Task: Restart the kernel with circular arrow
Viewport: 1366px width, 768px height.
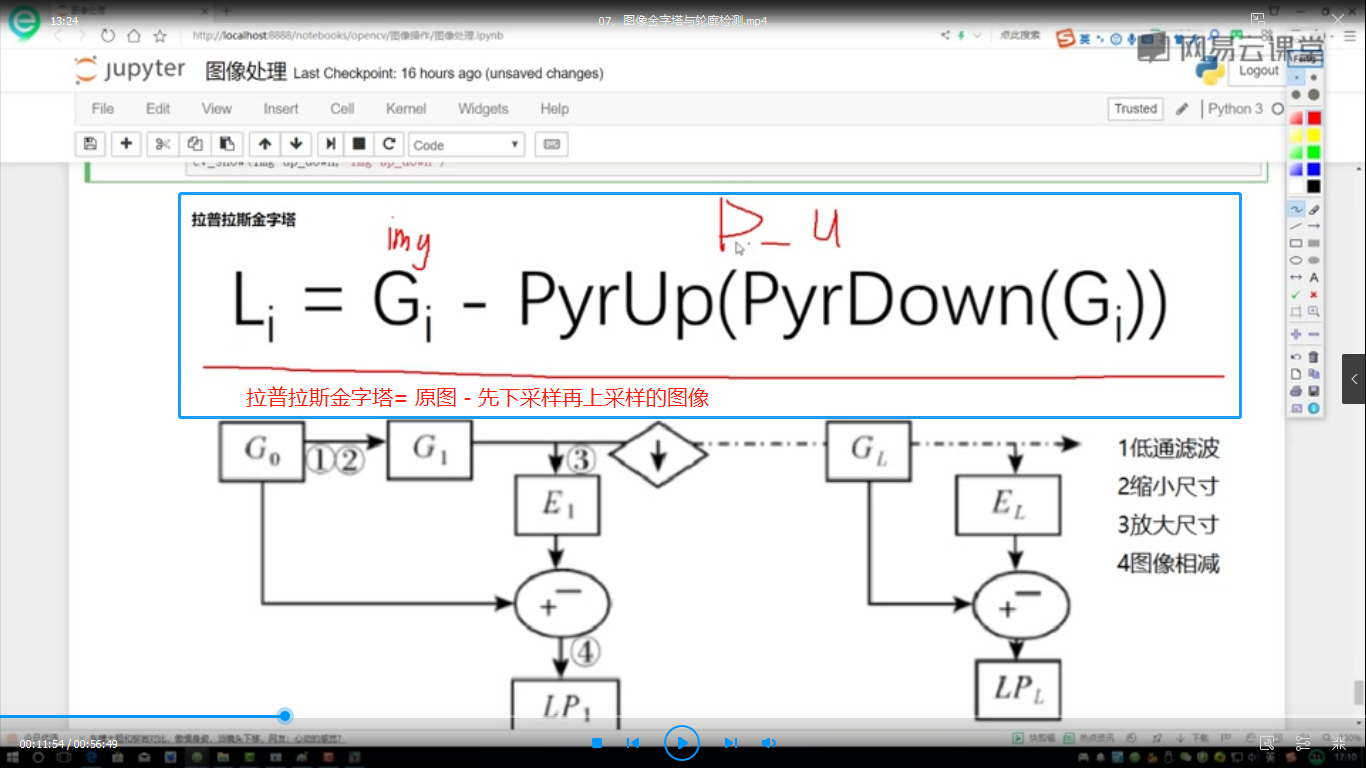Action: coord(389,144)
